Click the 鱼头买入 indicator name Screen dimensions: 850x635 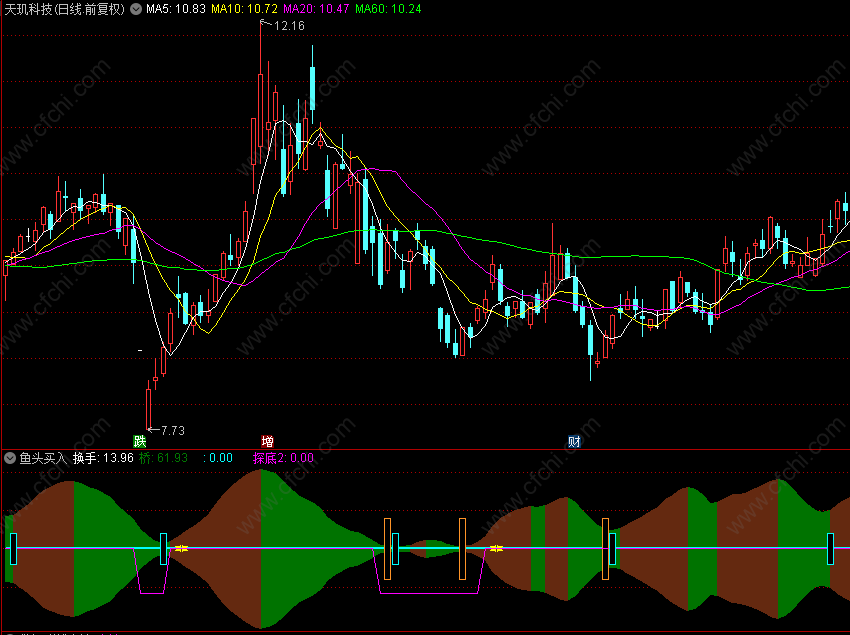43,458
